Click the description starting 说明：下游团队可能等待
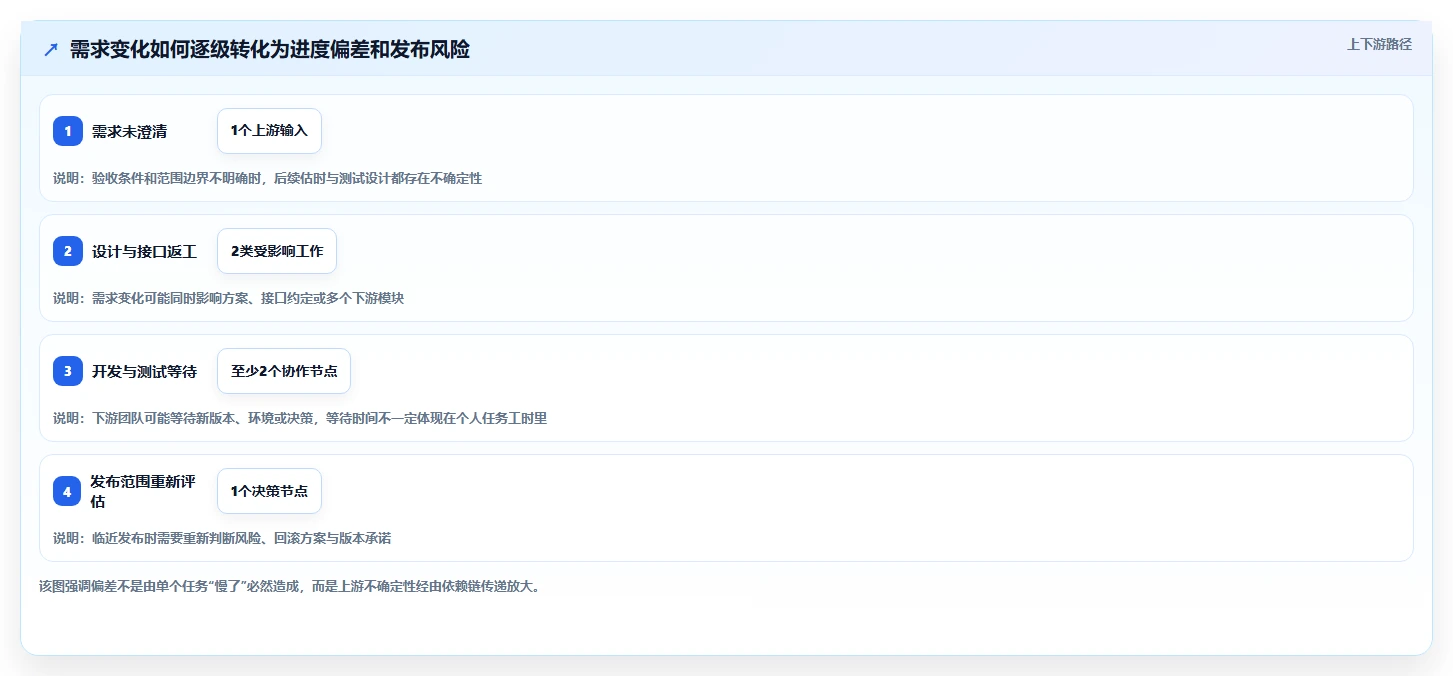The image size is (1453, 676). point(300,418)
